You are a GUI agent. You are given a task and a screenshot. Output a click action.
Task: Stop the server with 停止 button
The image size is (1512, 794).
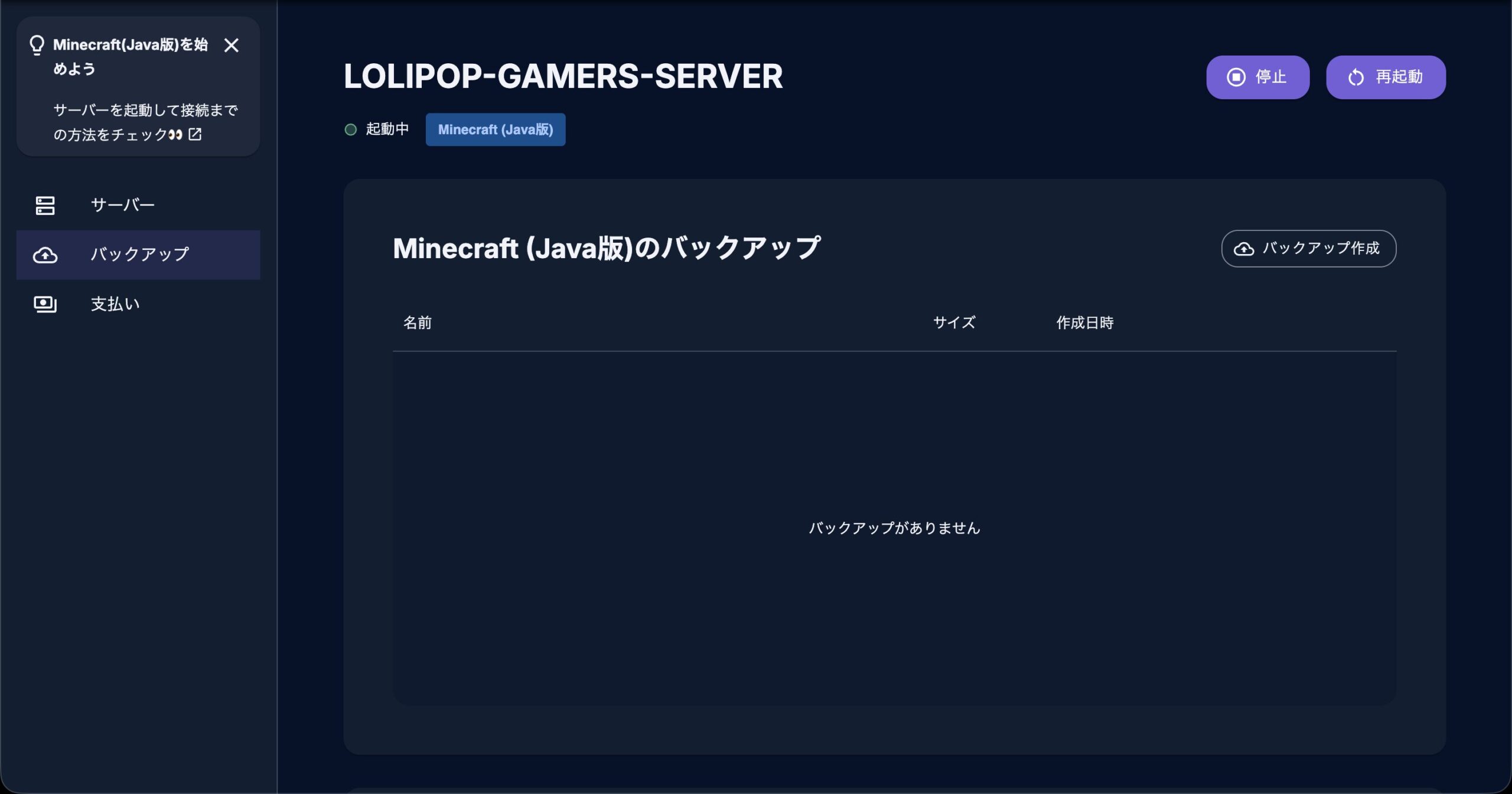[x=1257, y=77]
